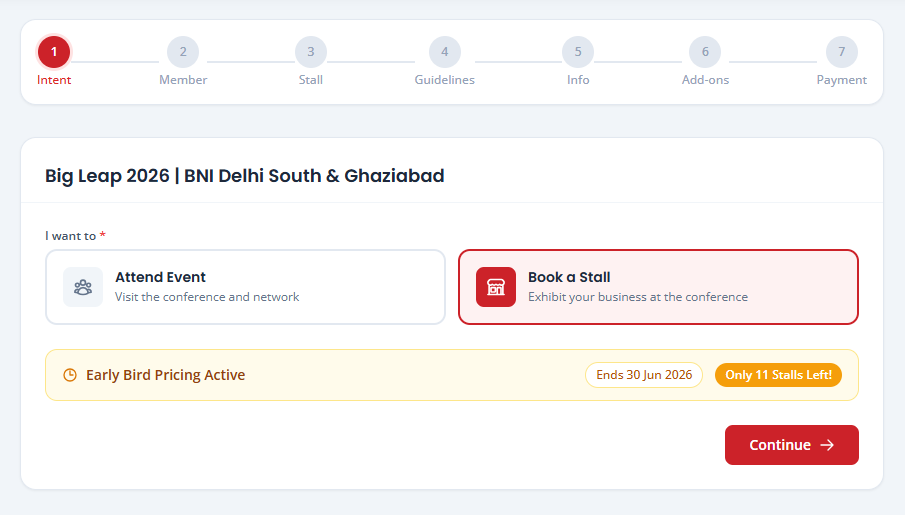This screenshot has width=905, height=515.
Task: Jump to step 2 Member
Action: [x=183, y=52]
